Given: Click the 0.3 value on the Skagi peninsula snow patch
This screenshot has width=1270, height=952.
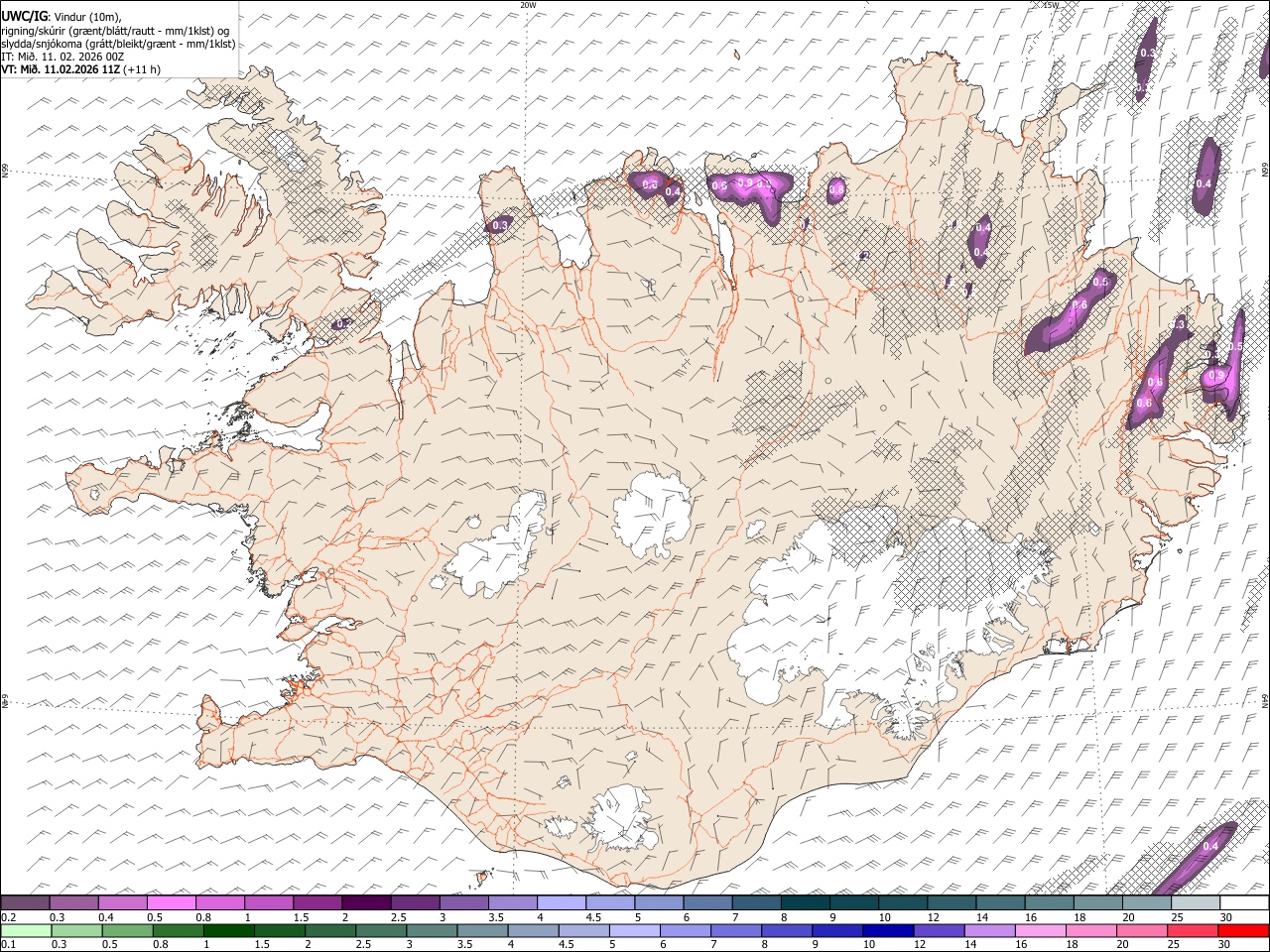Looking at the screenshot, I should (x=500, y=226).
